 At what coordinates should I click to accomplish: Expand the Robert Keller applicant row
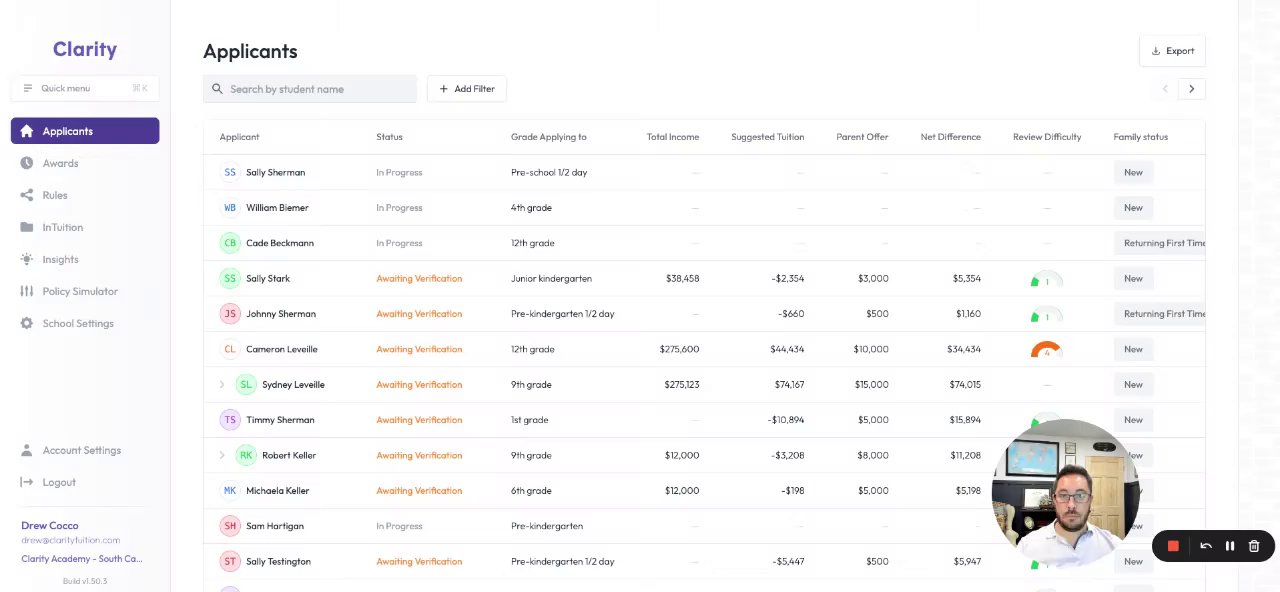[222, 455]
